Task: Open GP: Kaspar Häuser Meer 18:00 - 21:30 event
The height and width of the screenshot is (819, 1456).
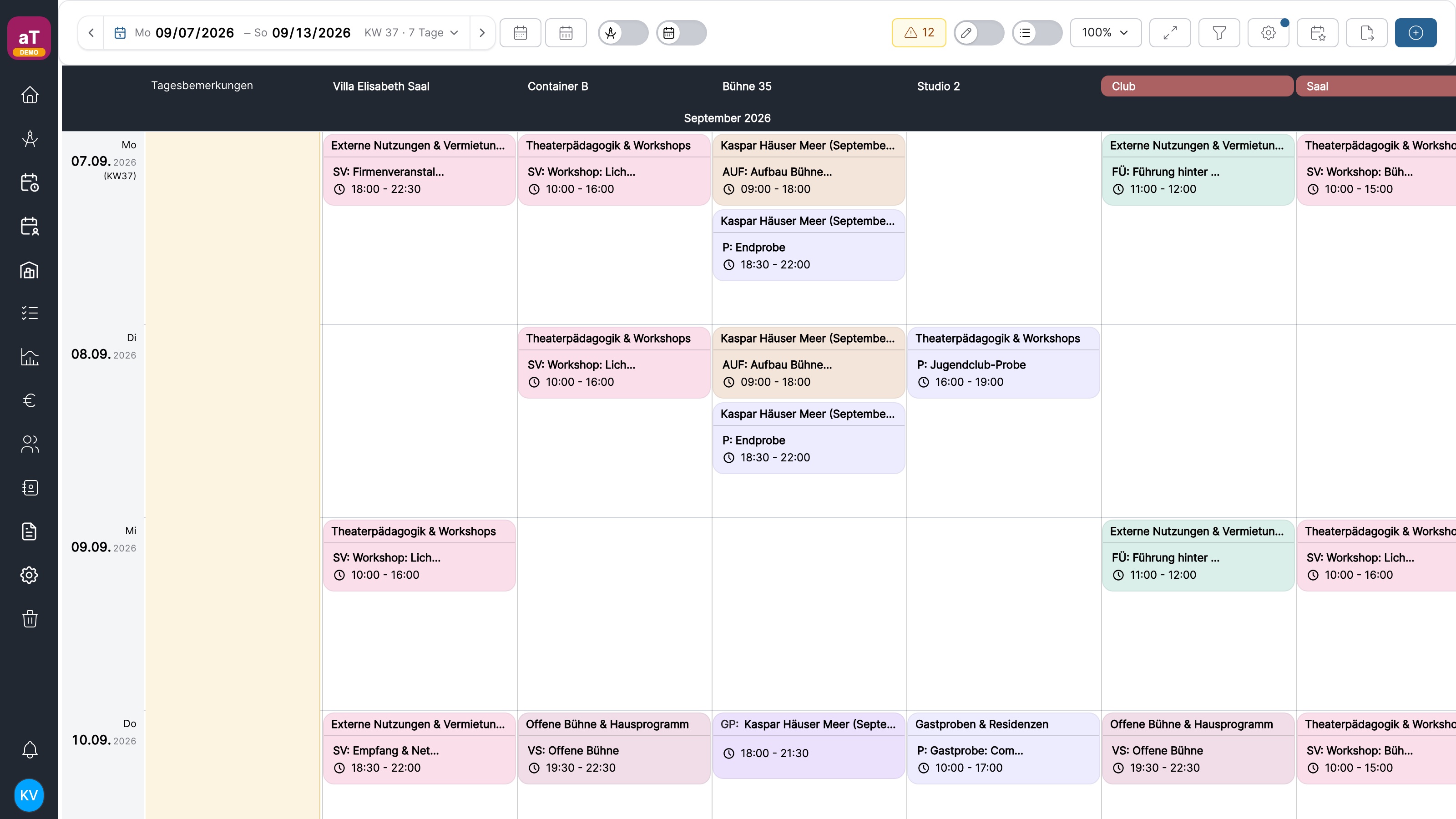Action: tap(809, 746)
